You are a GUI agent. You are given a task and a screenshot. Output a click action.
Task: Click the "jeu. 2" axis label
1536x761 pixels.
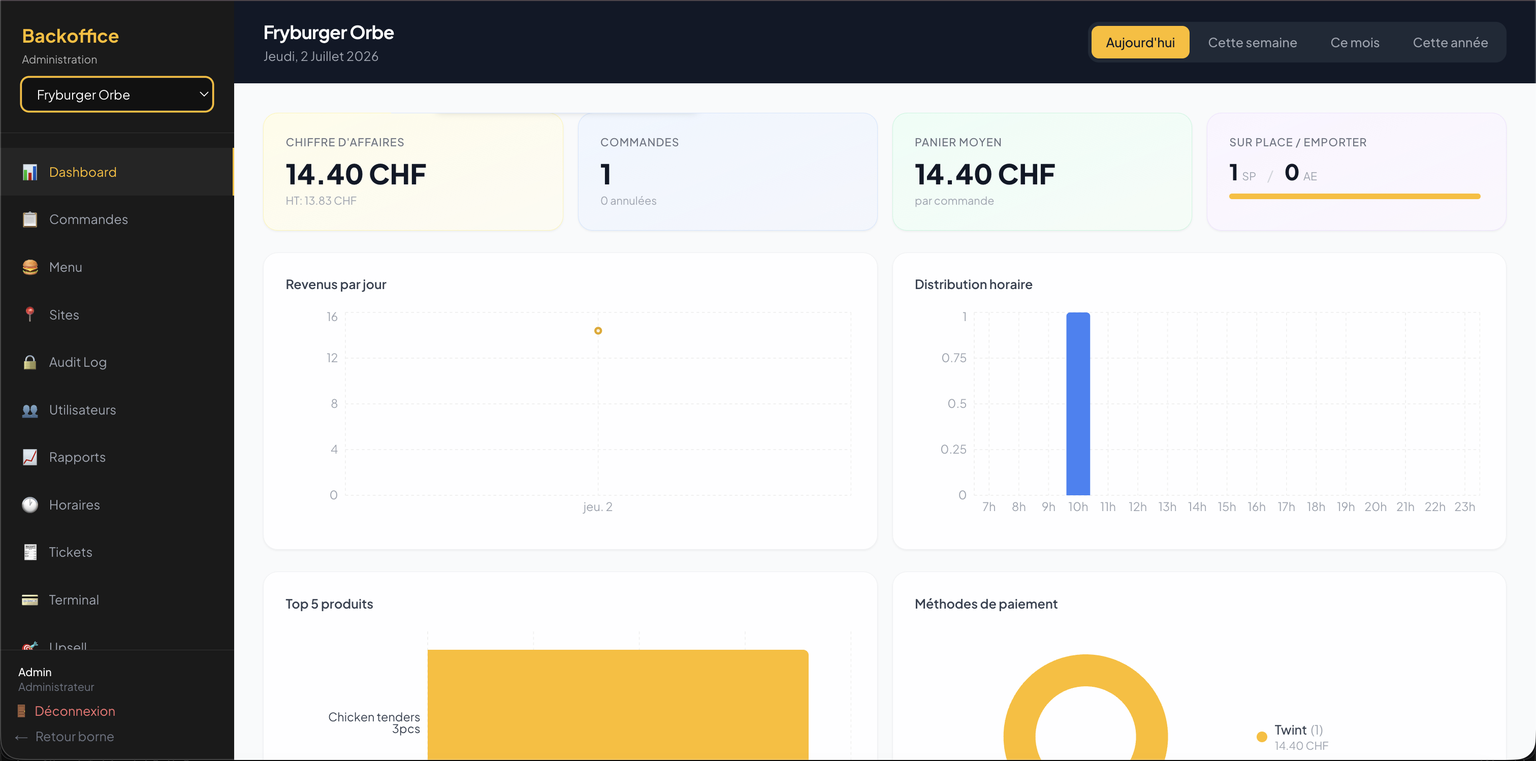[x=598, y=507]
